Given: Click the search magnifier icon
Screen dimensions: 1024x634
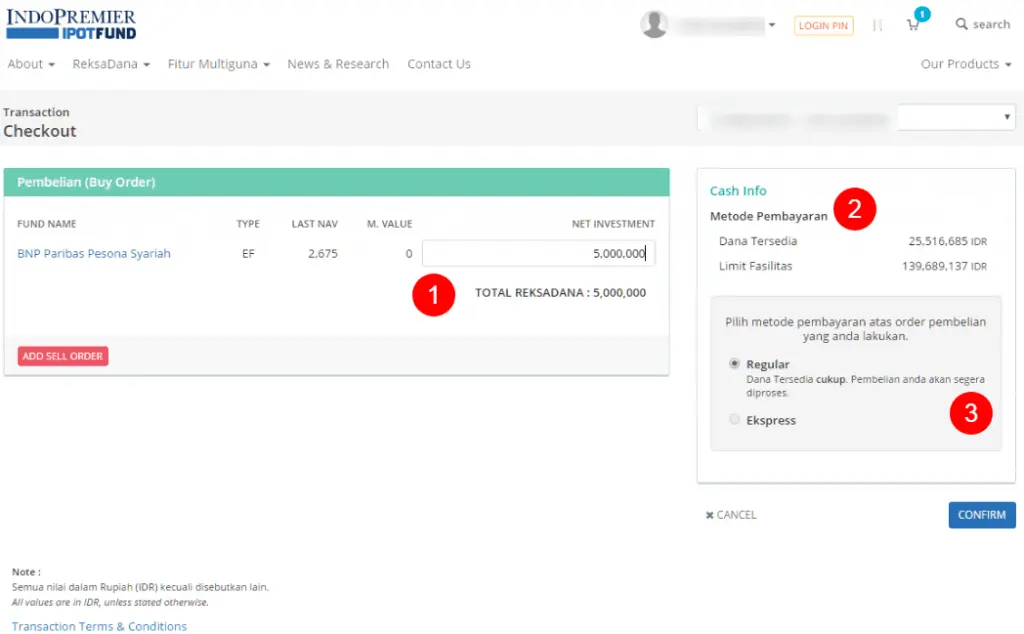Looking at the screenshot, I should [962, 24].
